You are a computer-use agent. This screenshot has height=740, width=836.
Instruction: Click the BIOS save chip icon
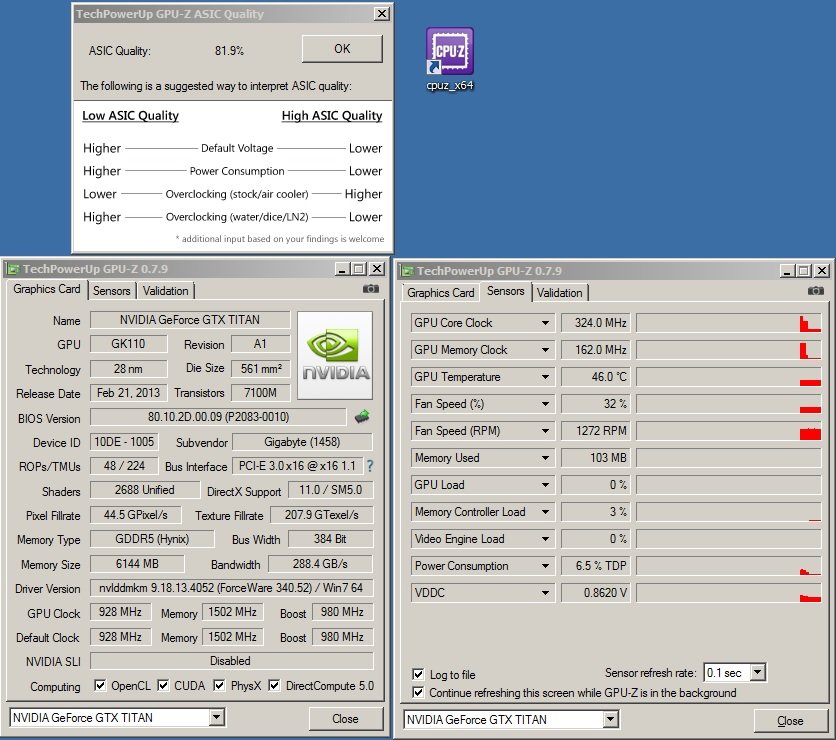coord(362,416)
